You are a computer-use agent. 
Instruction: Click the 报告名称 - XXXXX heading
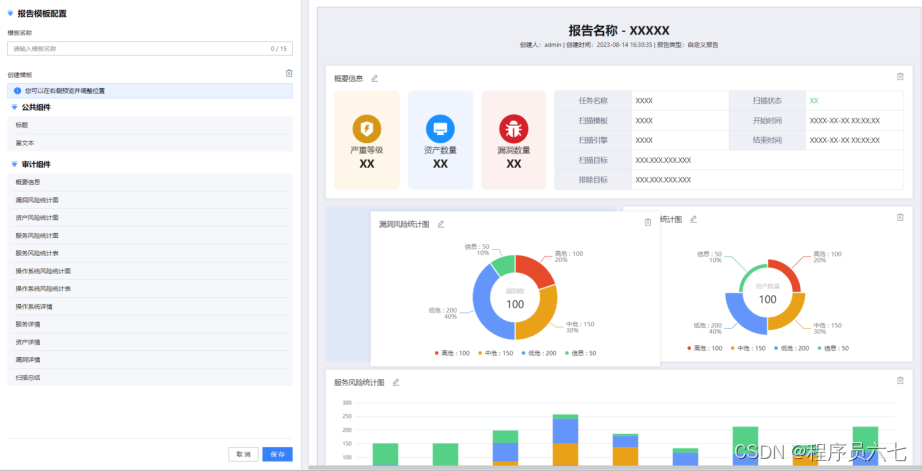point(619,31)
